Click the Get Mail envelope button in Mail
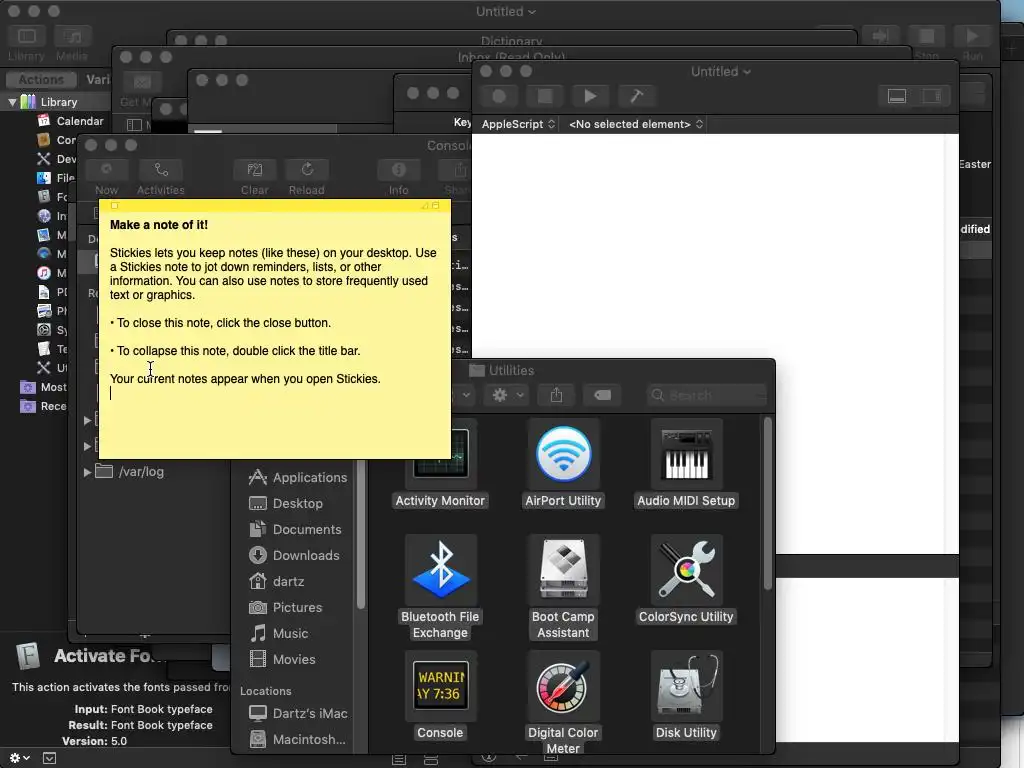Viewport: 1024px width, 768px height. click(x=142, y=82)
